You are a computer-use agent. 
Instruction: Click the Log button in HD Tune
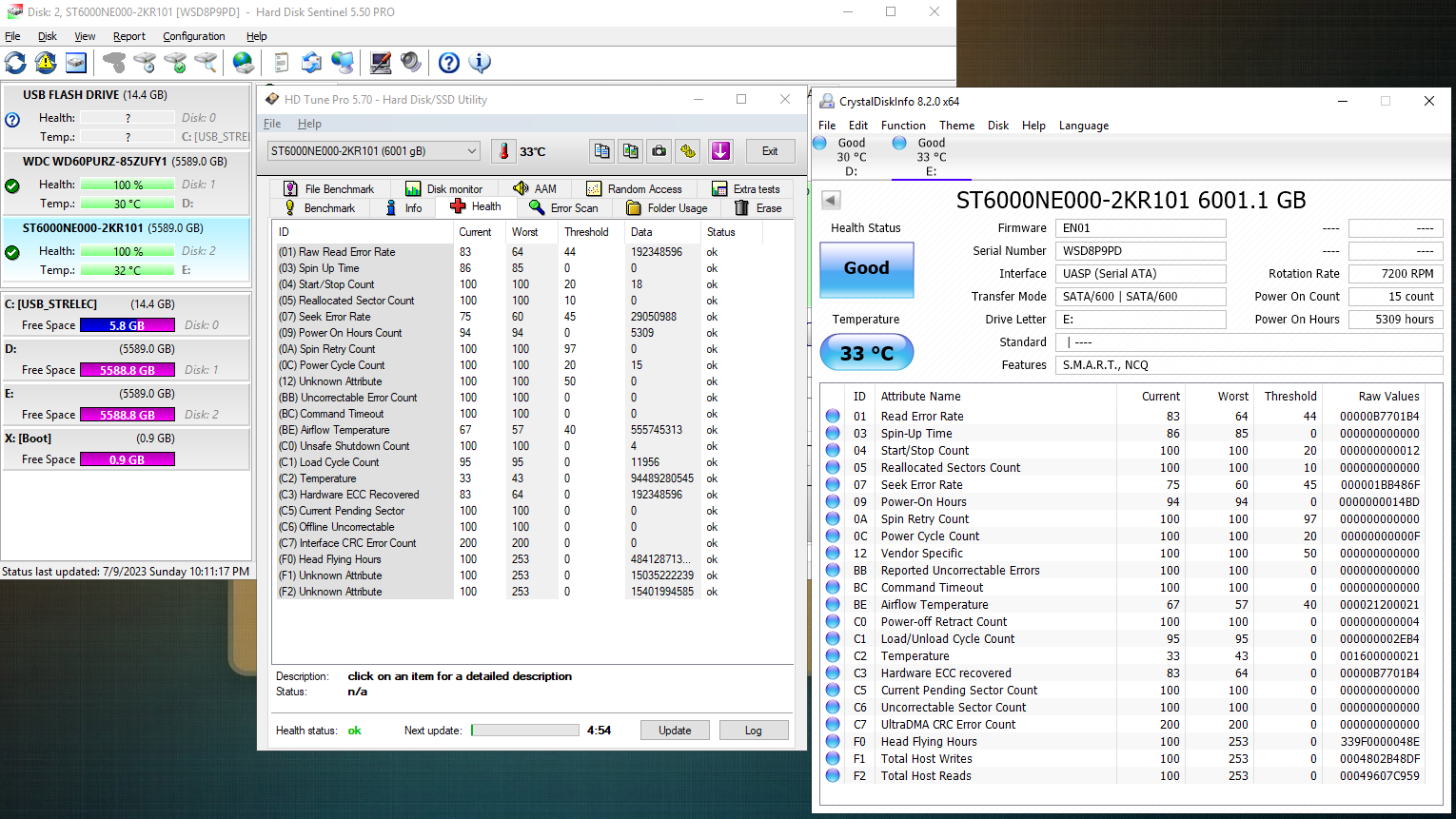(754, 730)
